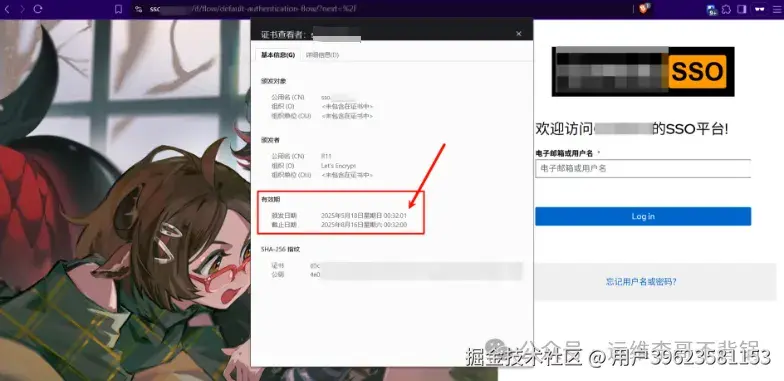The height and width of the screenshot is (381, 784).
Task: Click issuer common name value R11
Action: coord(326,156)
